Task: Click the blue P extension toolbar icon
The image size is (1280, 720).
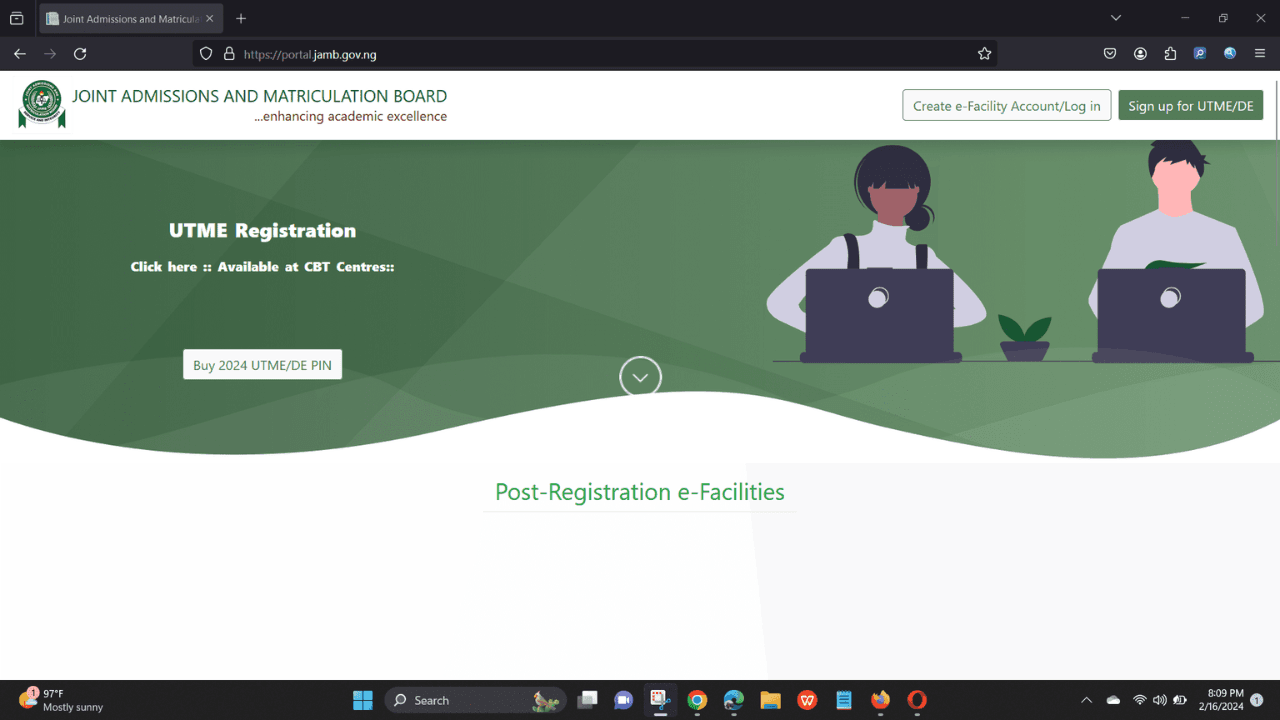Action: point(1200,54)
